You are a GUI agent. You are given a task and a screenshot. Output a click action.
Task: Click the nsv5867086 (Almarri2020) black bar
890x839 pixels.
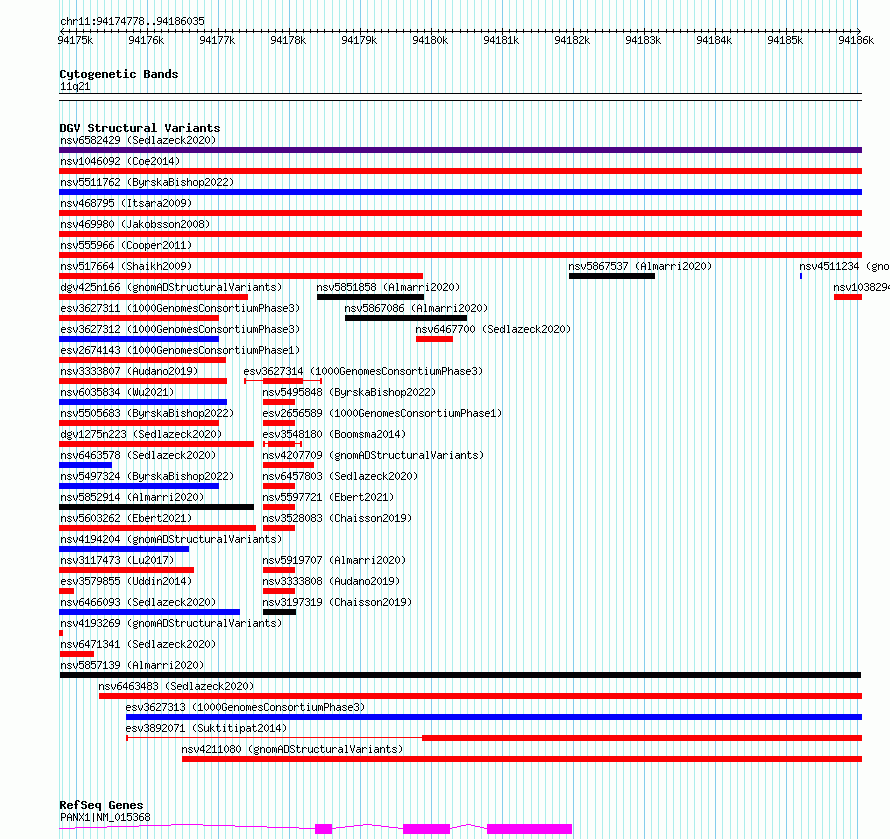[406, 318]
